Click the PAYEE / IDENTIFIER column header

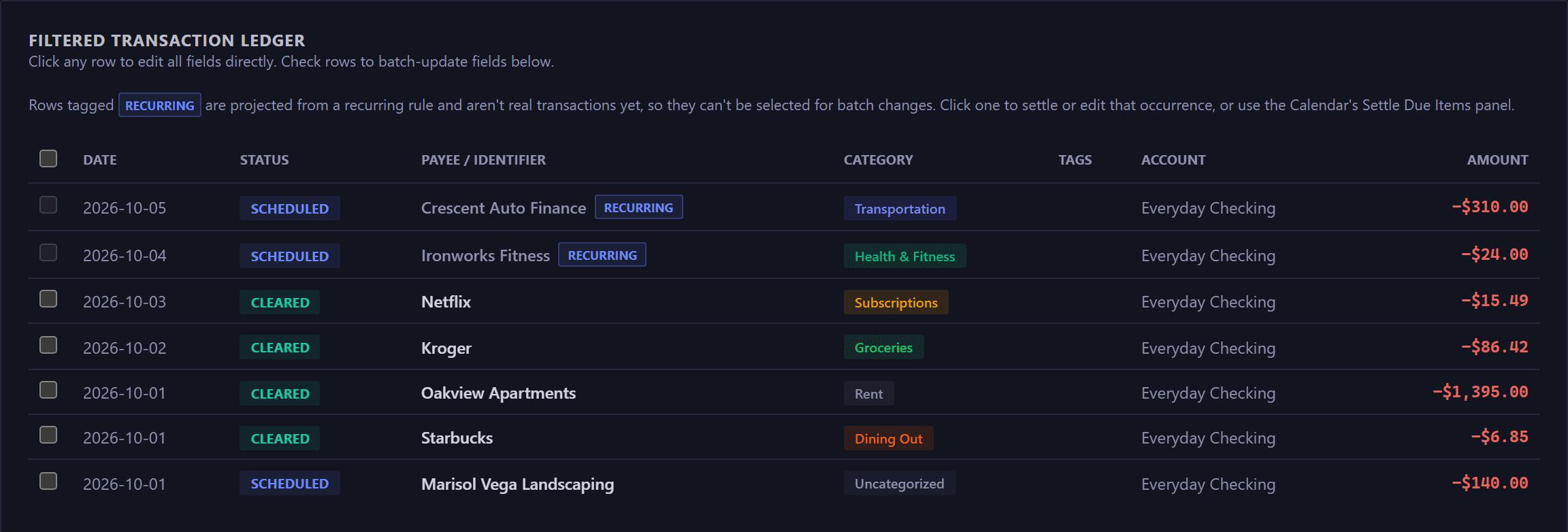pos(483,160)
